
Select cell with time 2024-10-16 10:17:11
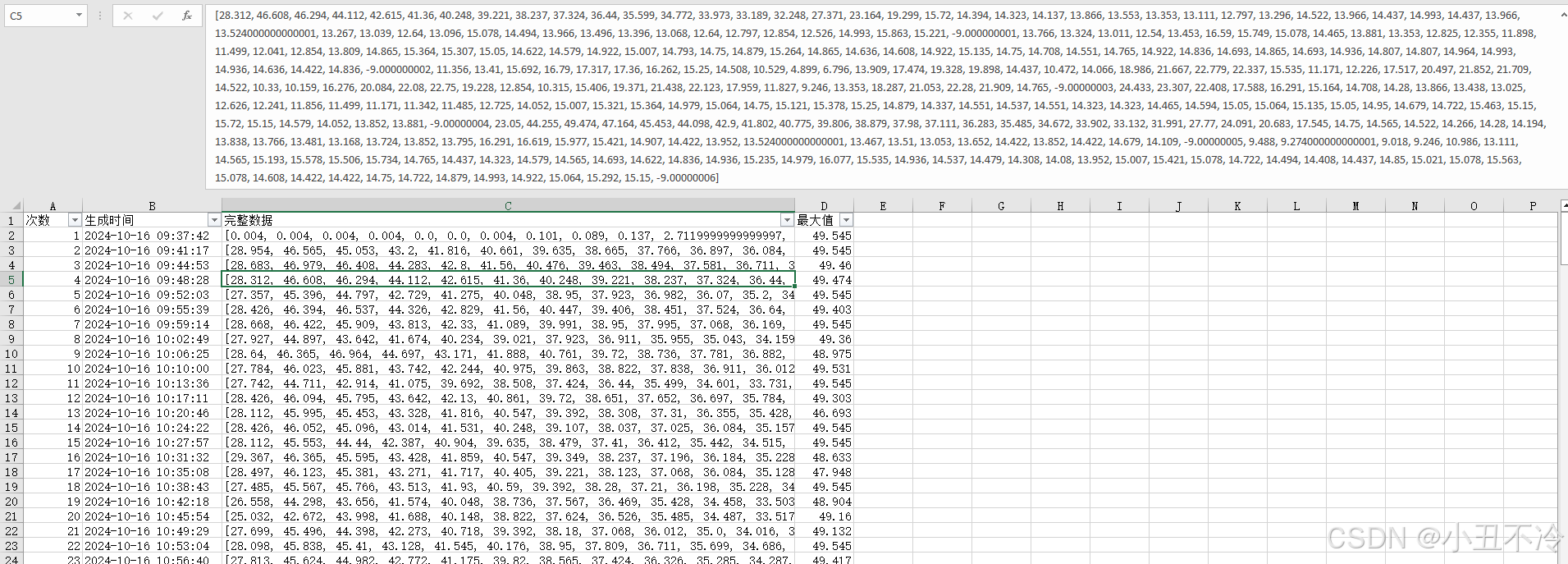click(x=152, y=398)
